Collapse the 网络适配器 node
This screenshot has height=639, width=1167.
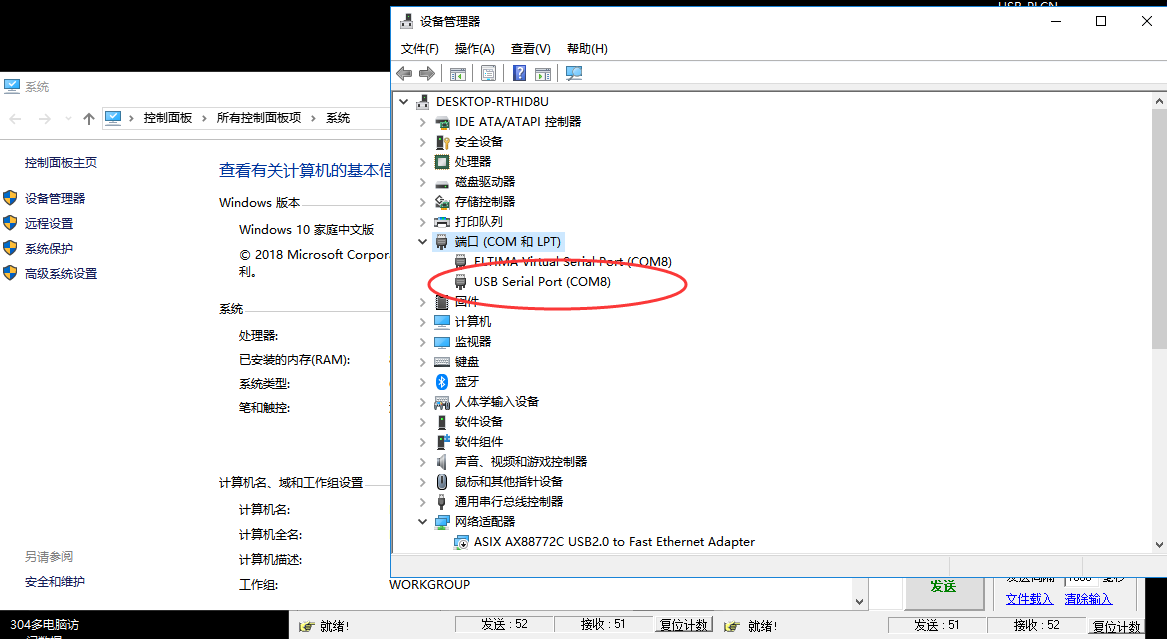point(423,521)
